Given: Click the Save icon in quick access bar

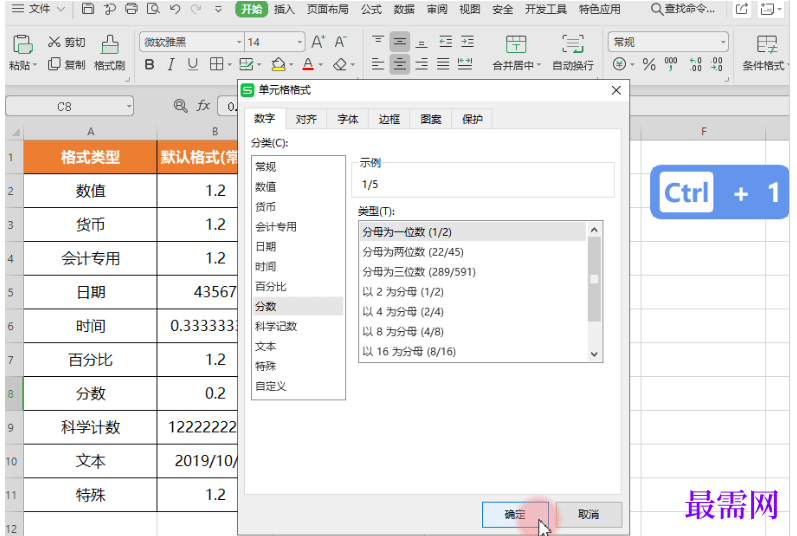Looking at the screenshot, I should (x=88, y=9).
